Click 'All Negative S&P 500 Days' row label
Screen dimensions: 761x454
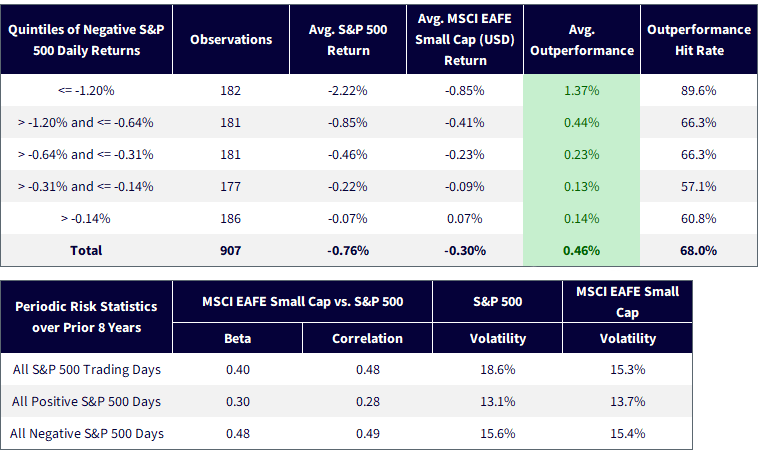86,434
